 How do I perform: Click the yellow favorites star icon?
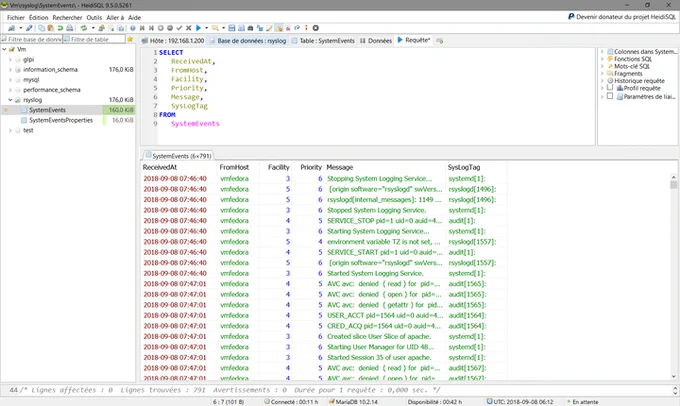[x=130, y=39]
